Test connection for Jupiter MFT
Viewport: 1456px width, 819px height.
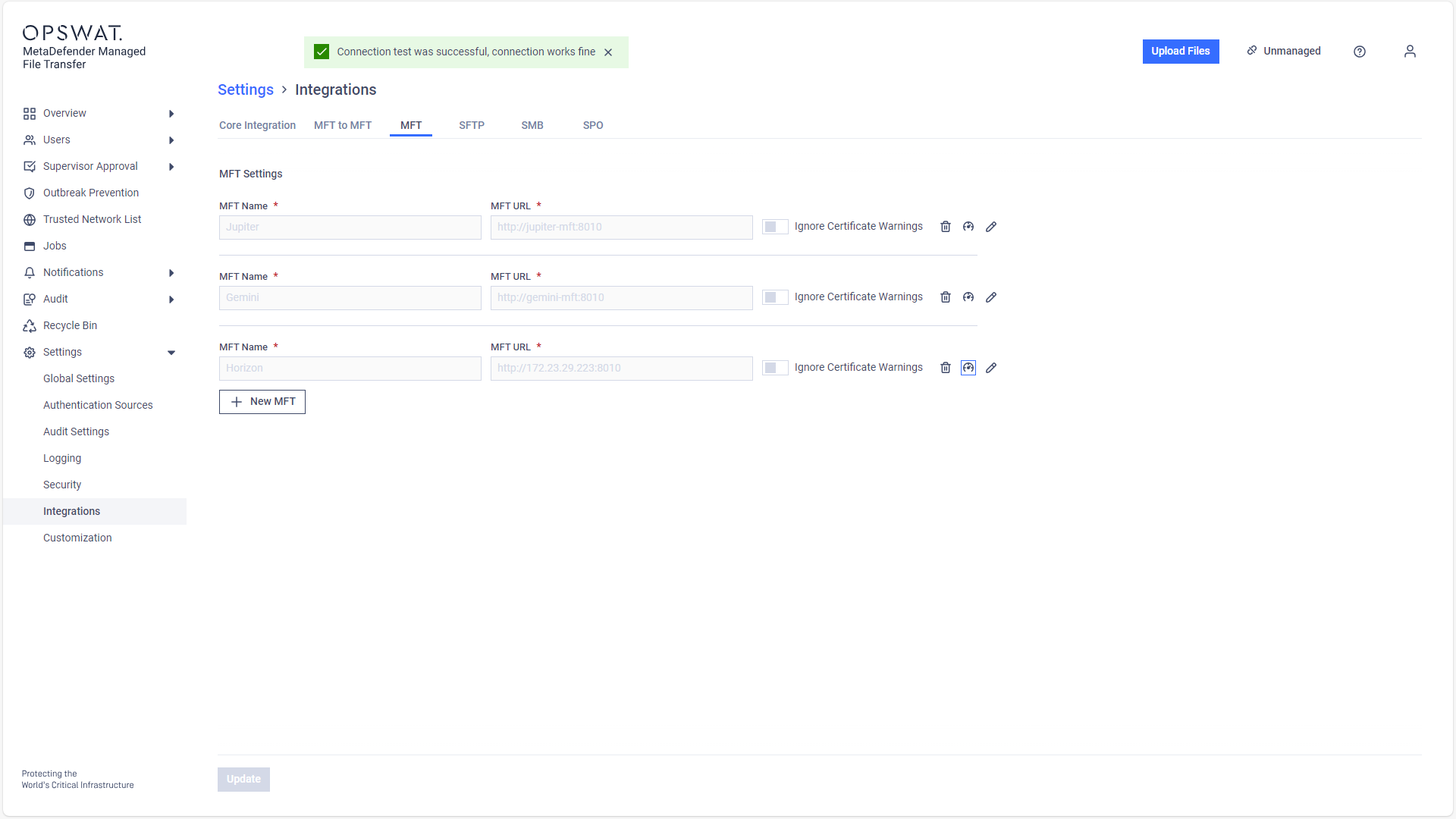pos(968,227)
